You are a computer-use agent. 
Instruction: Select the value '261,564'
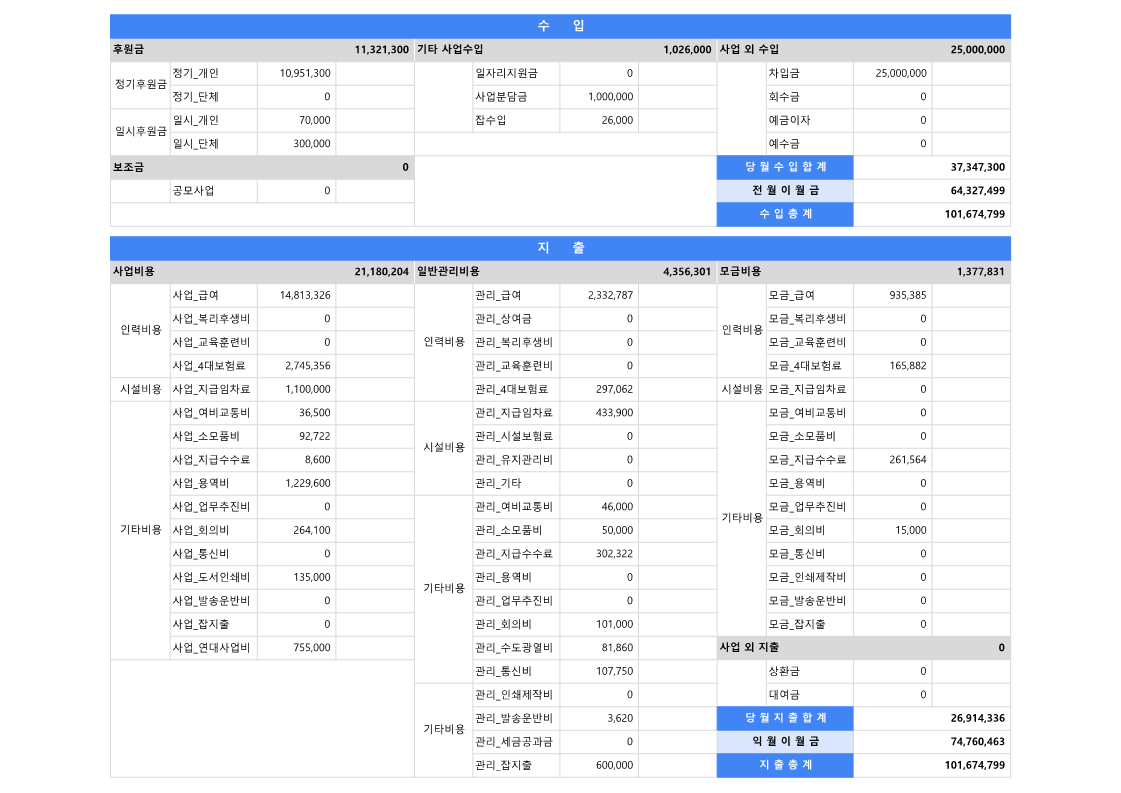pos(908,460)
